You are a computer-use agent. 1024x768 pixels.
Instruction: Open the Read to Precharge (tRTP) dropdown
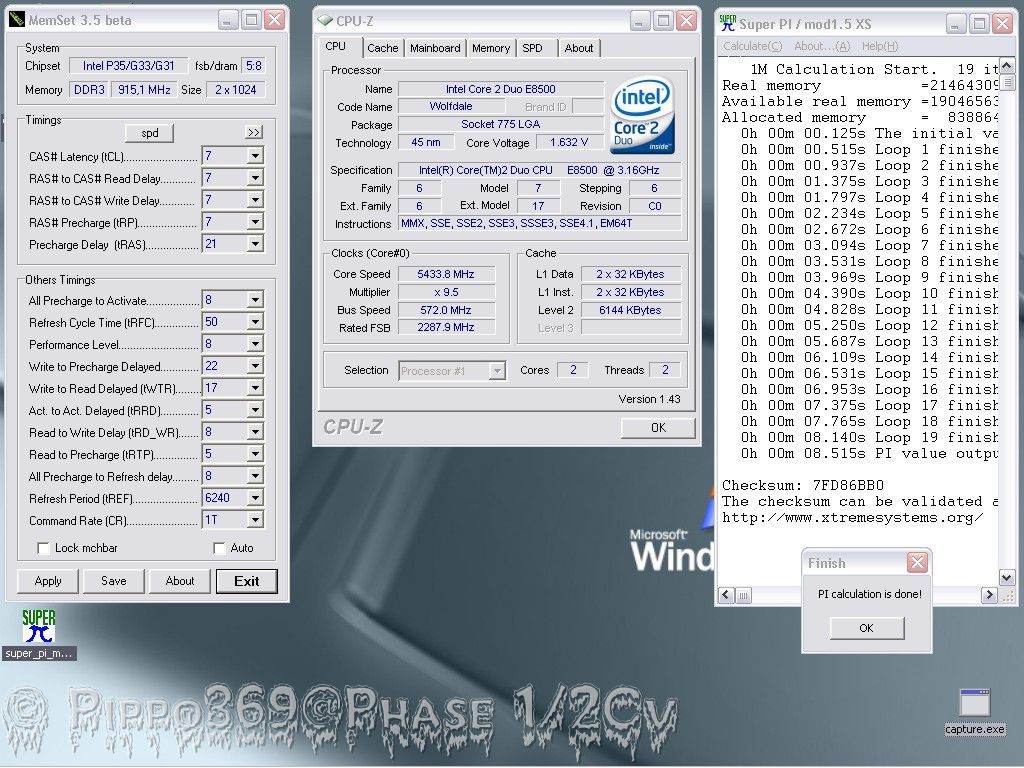click(255, 455)
